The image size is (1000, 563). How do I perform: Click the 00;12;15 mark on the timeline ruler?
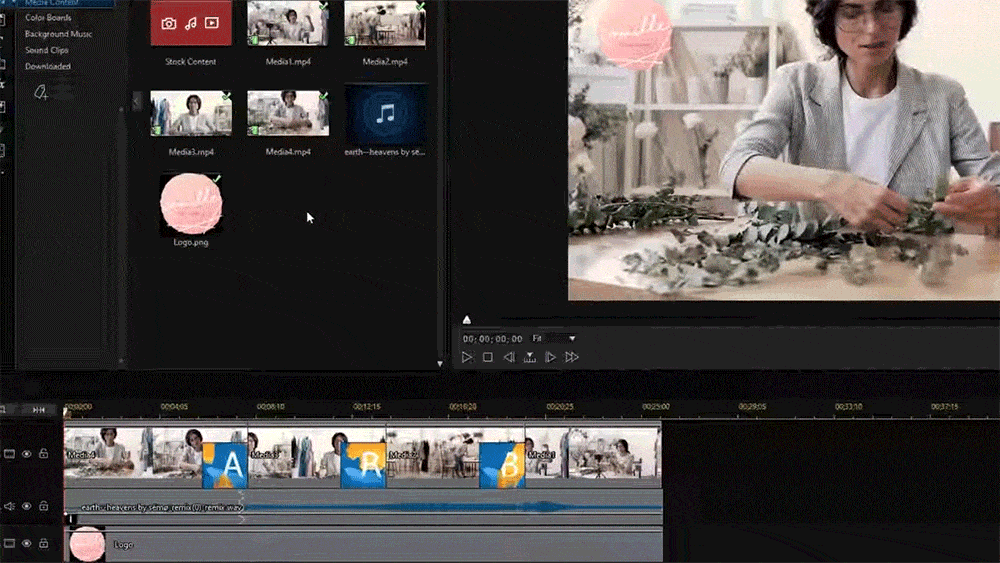coord(367,407)
